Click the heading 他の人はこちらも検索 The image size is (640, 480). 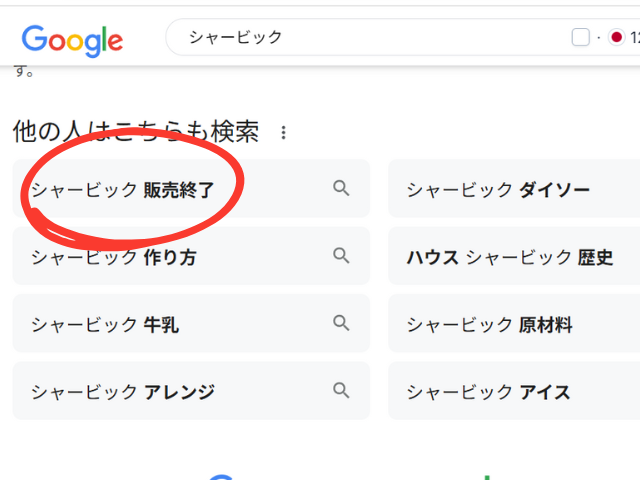[x=136, y=131]
